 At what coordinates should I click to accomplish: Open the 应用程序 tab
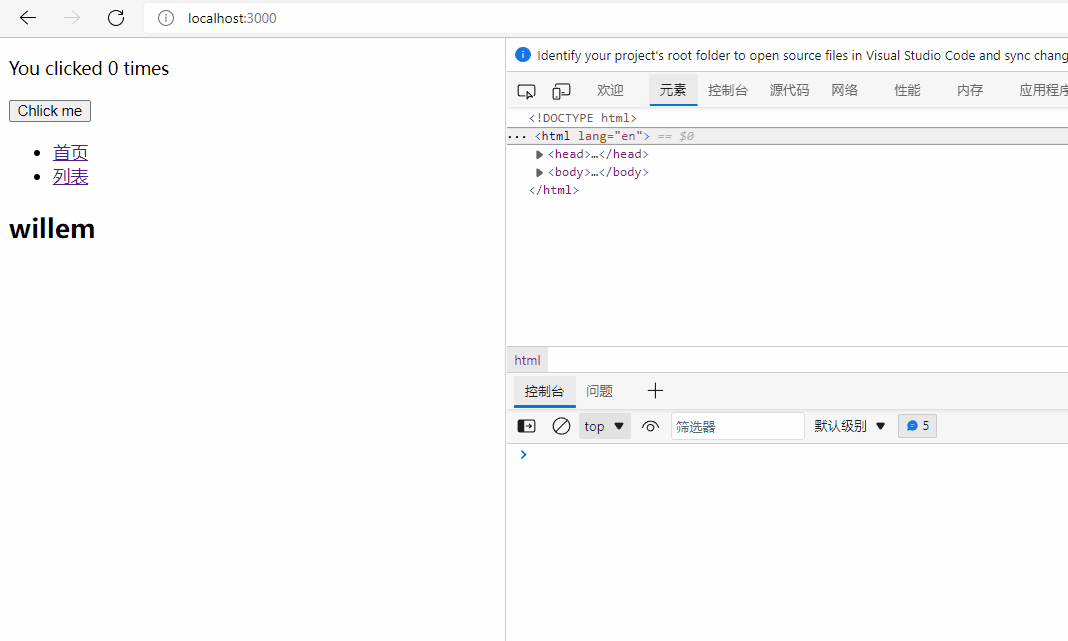[1042, 90]
